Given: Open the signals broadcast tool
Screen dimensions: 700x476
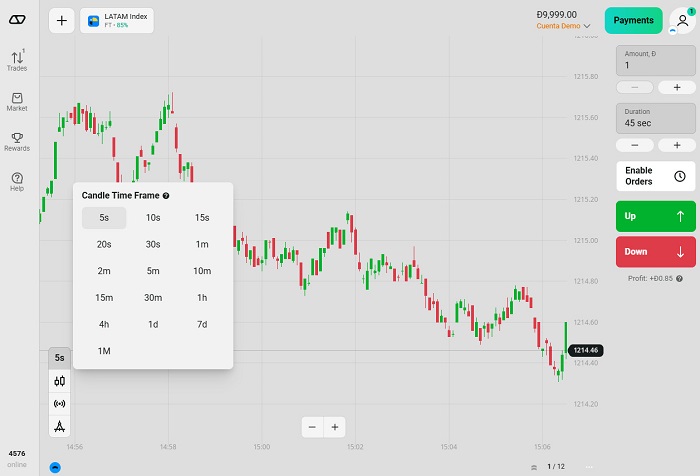Looking at the screenshot, I should (x=59, y=404).
